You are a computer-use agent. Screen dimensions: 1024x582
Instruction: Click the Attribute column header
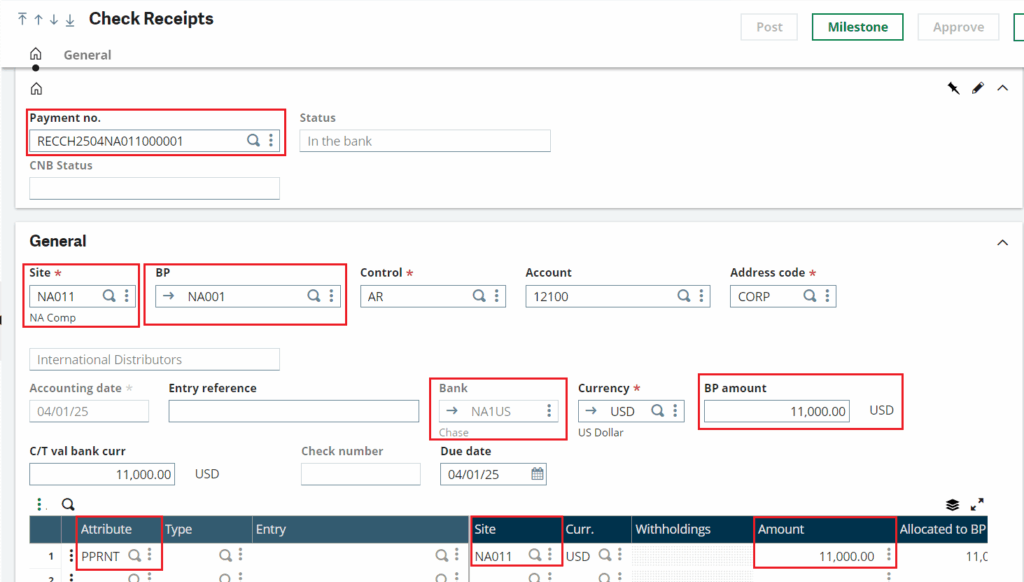point(119,529)
